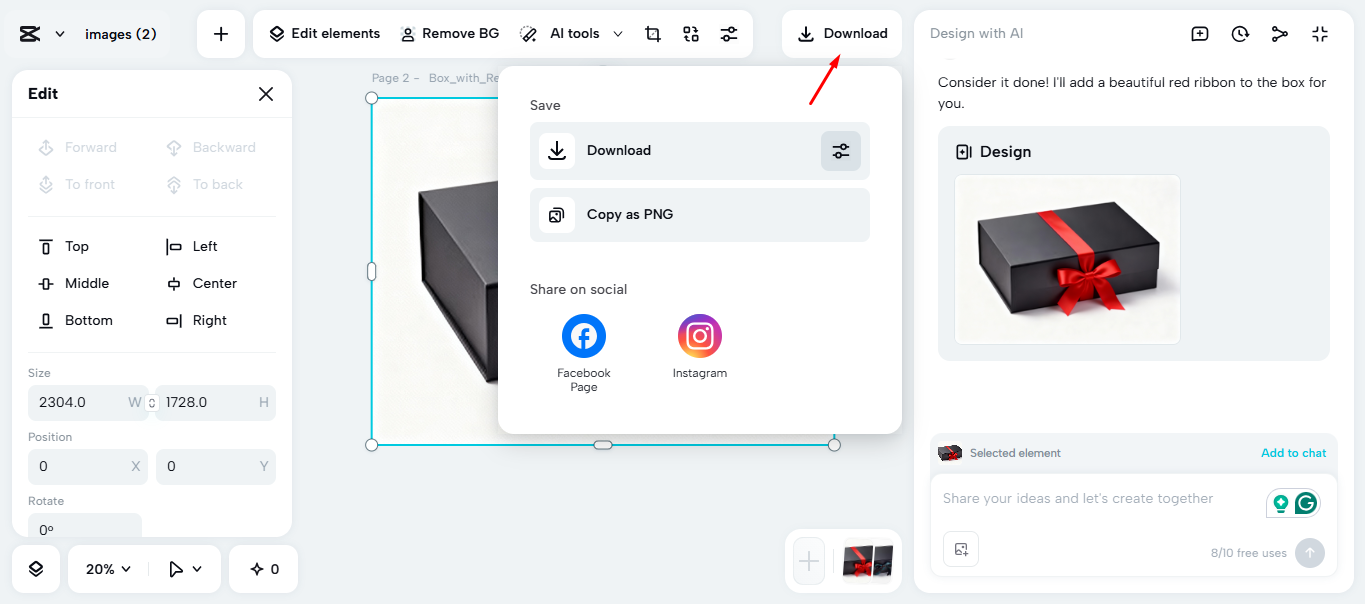Screen dimensions: 1365x604
Task: Collapse the Design with AI panel
Action: (1320, 34)
